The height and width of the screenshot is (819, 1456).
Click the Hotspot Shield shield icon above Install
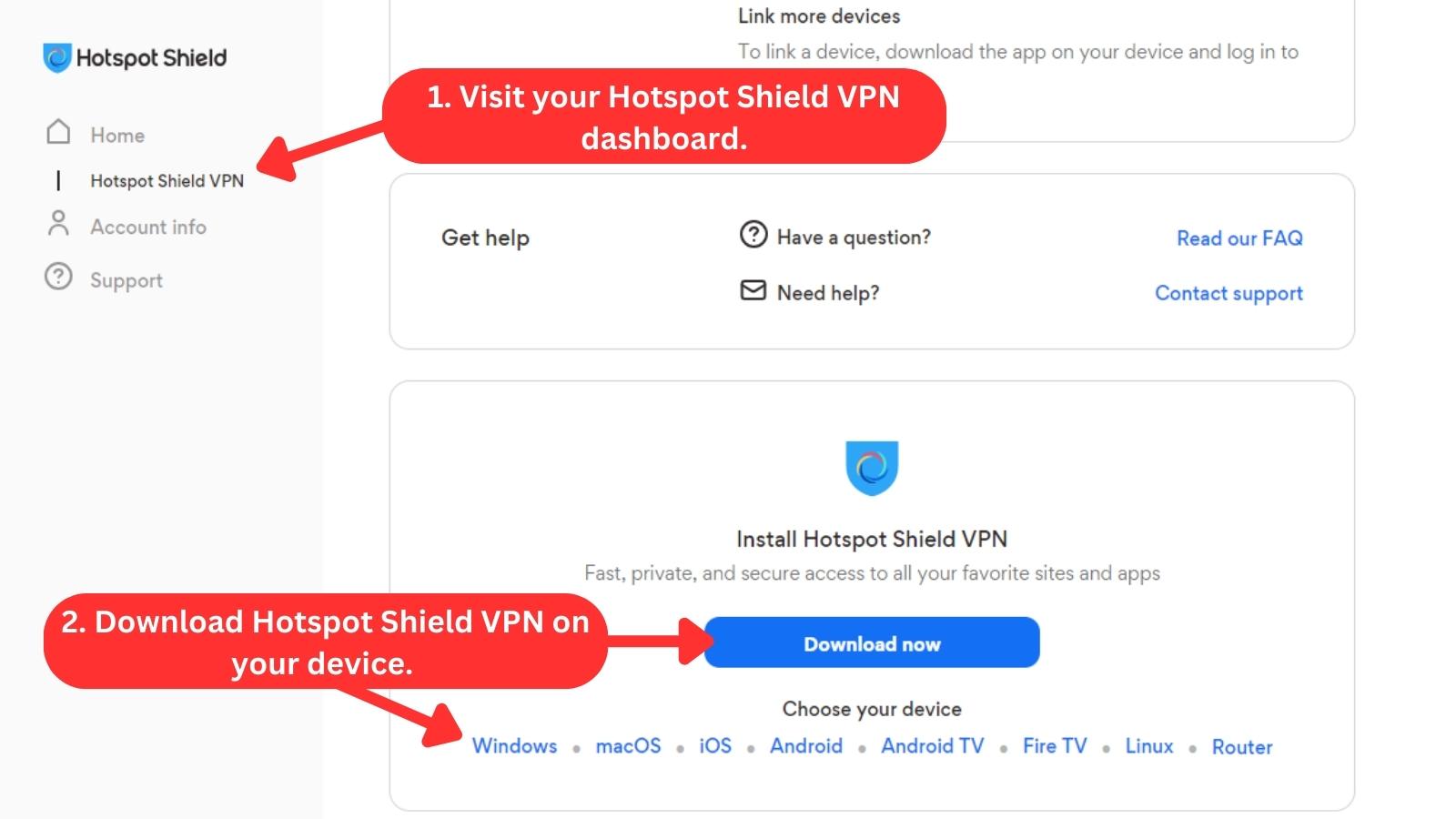point(872,468)
